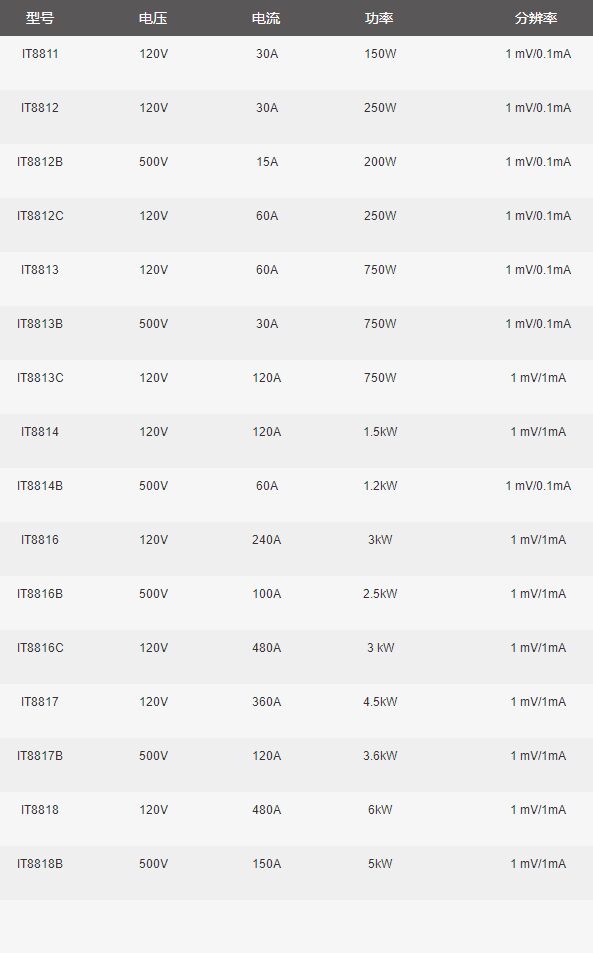Screen dimensions: 593x953
Task: Click the IT8817B model name
Action: point(40,756)
